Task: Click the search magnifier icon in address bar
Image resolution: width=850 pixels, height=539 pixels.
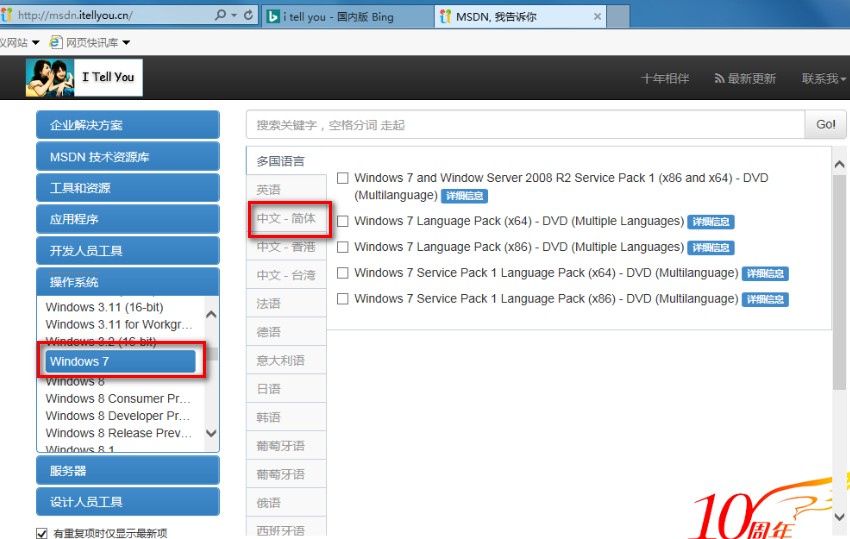Action: 220,15
